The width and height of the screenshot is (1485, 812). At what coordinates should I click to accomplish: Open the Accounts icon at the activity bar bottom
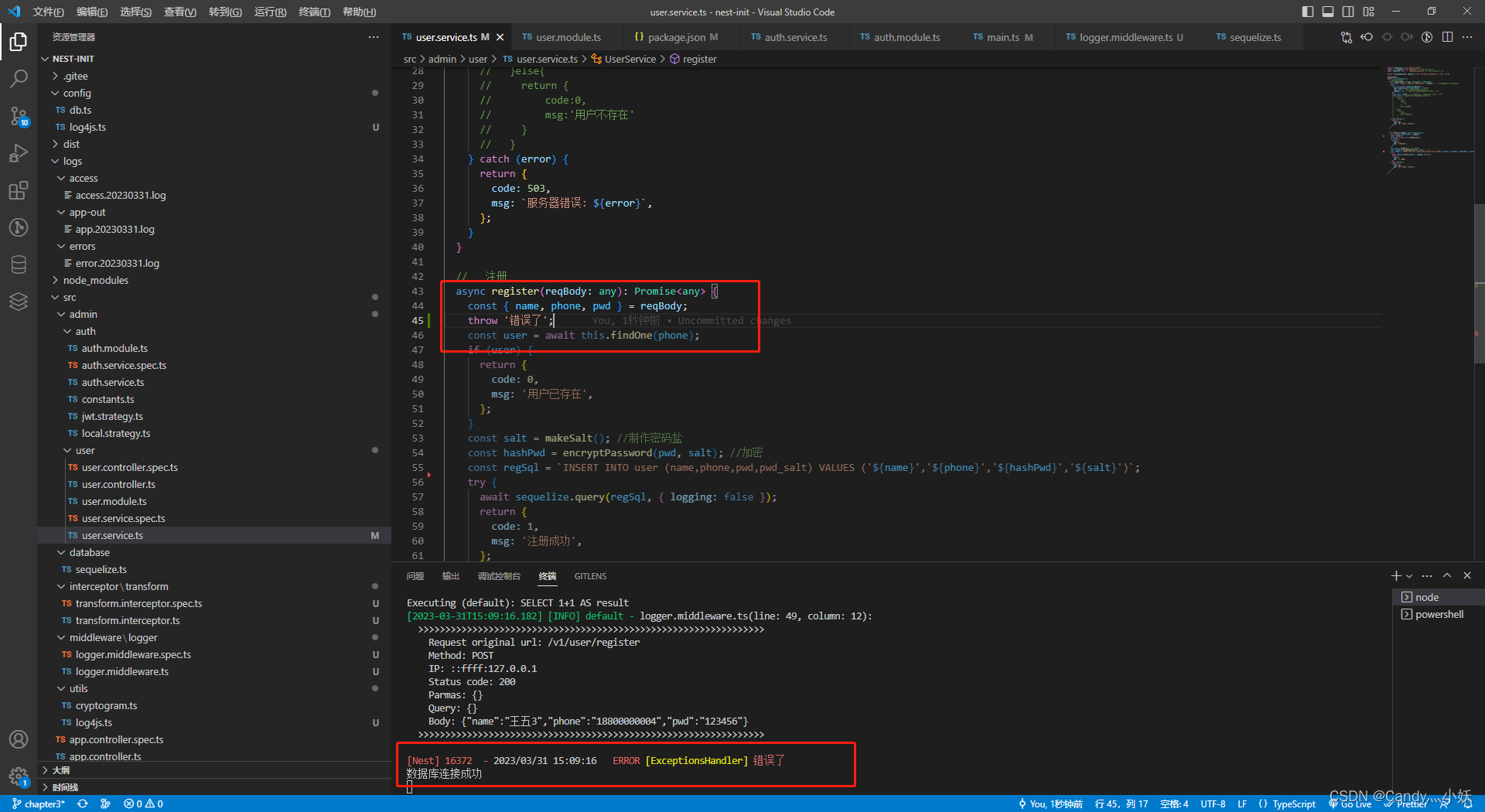click(x=19, y=739)
